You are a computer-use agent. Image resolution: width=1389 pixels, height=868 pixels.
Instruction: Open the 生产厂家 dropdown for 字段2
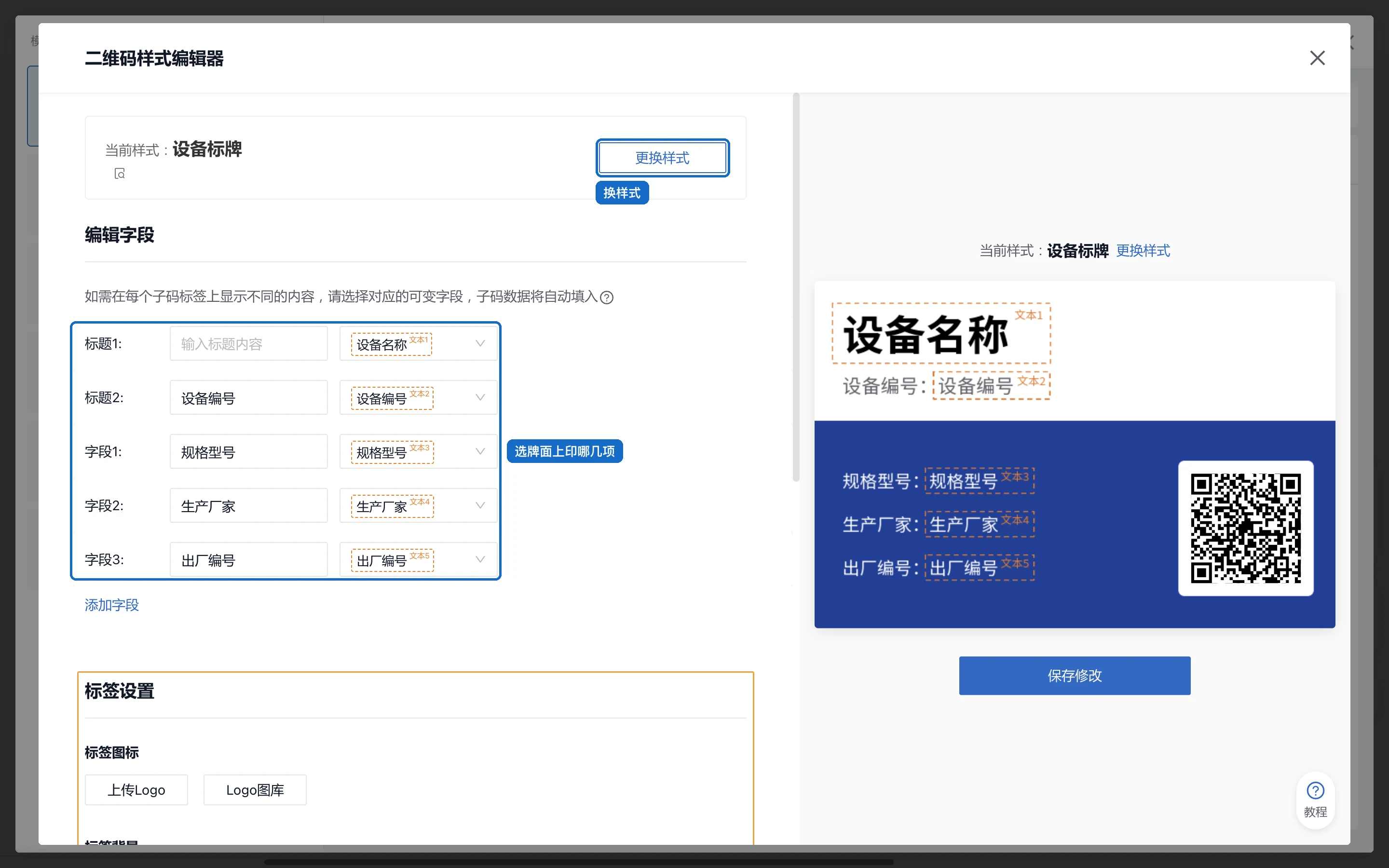[419, 506]
